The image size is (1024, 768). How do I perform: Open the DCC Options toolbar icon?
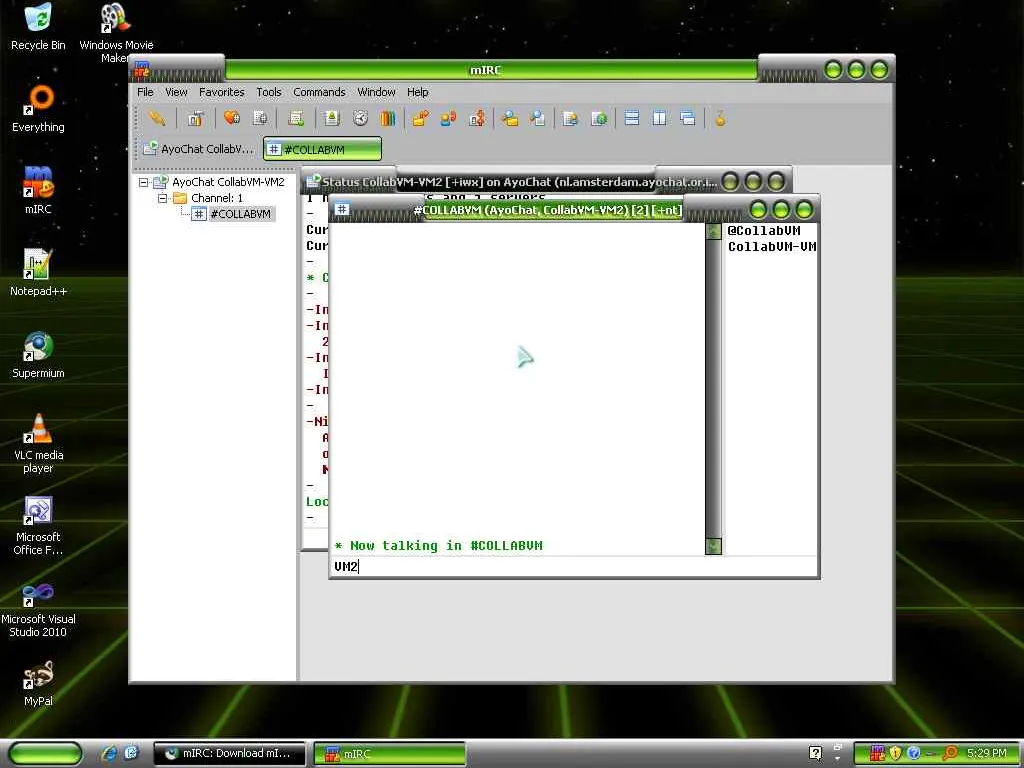477,118
